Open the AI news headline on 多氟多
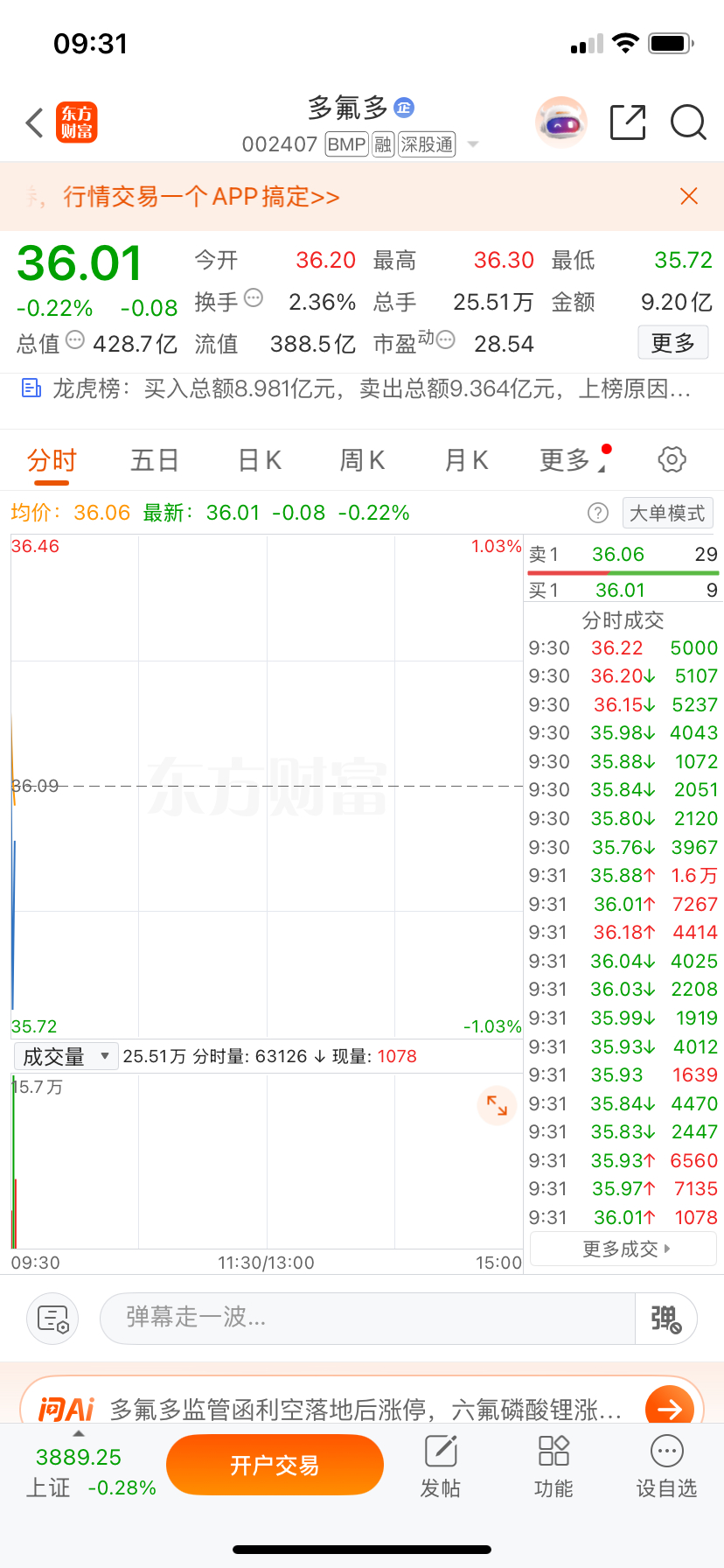The image size is (724, 1568). tap(365, 1410)
